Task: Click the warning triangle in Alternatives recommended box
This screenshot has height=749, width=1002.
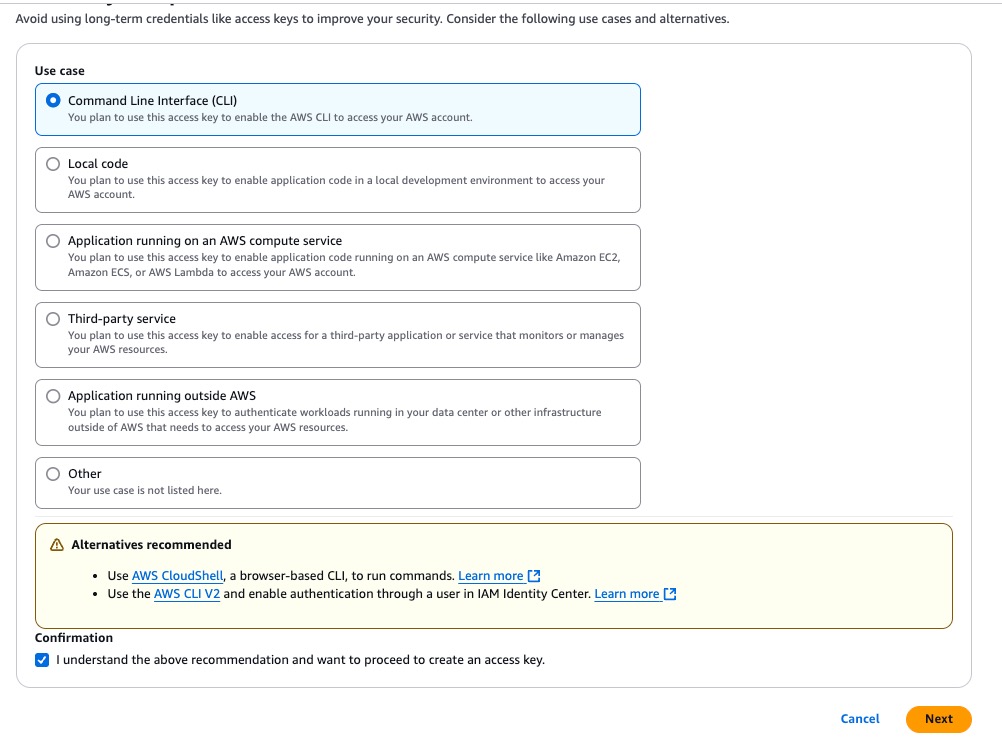Action: 55,544
